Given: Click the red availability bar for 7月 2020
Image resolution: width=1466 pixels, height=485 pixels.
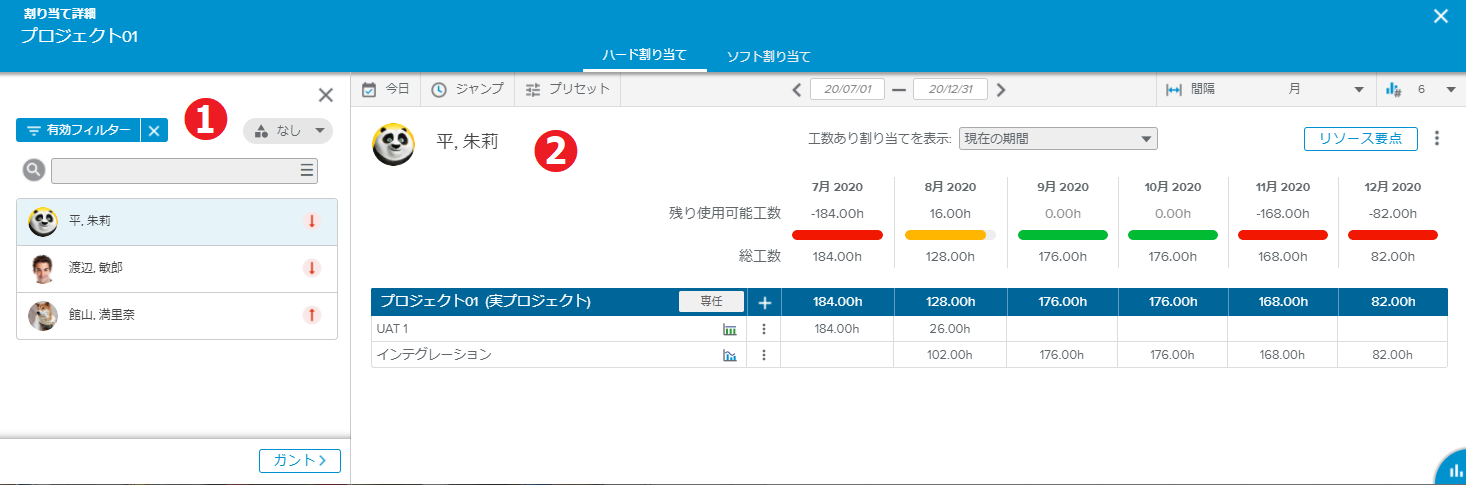Looking at the screenshot, I should (837, 235).
